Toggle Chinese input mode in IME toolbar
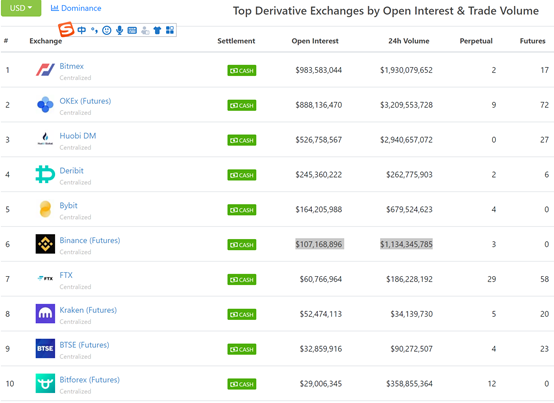Image resolution: width=554 pixels, height=403 pixels. (x=82, y=30)
